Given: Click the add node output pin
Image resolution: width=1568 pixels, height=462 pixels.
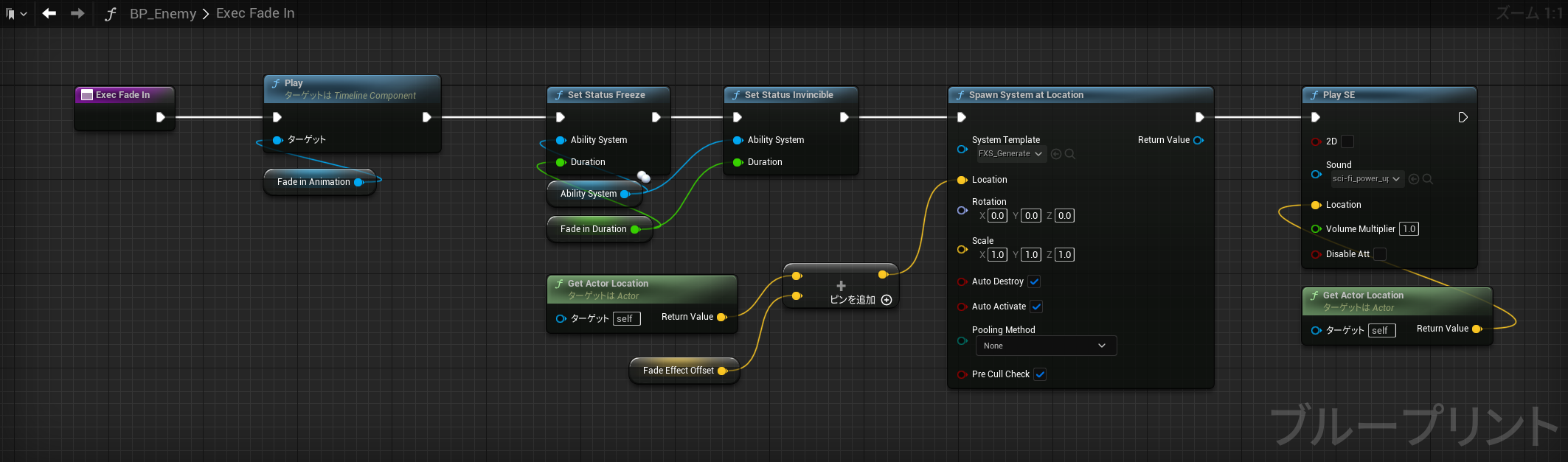Looking at the screenshot, I should tap(883, 275).
